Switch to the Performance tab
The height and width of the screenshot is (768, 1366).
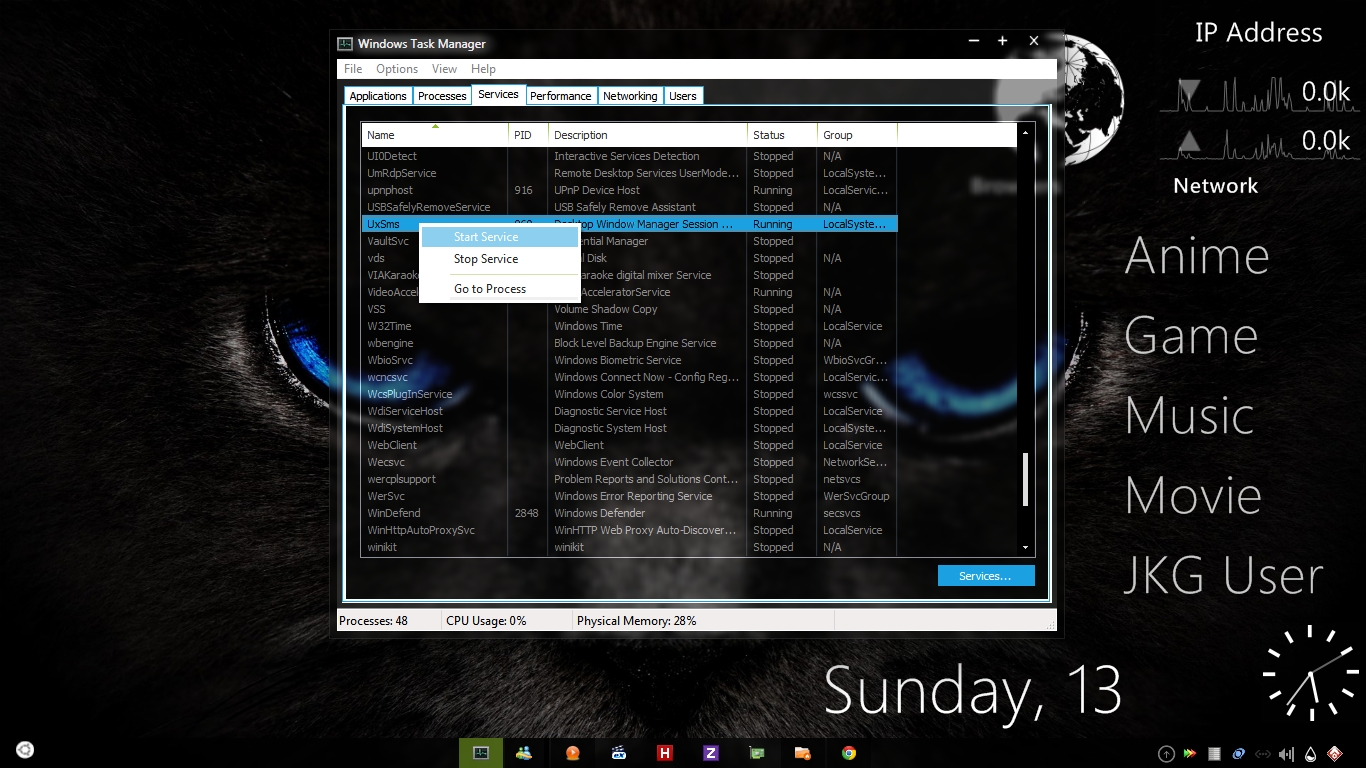(560, 96)
